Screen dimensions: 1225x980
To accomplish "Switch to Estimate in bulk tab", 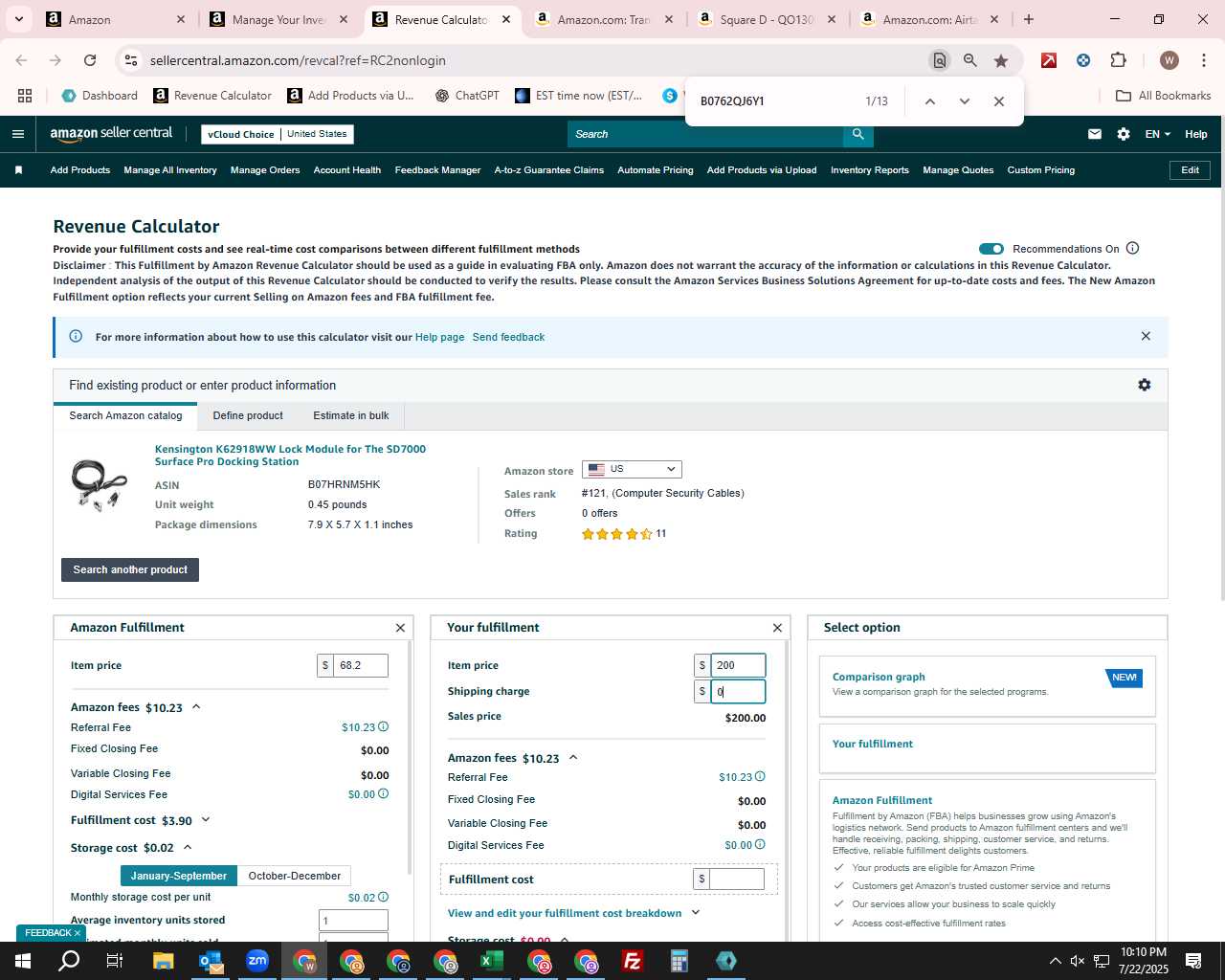I will tap(351, 415).
